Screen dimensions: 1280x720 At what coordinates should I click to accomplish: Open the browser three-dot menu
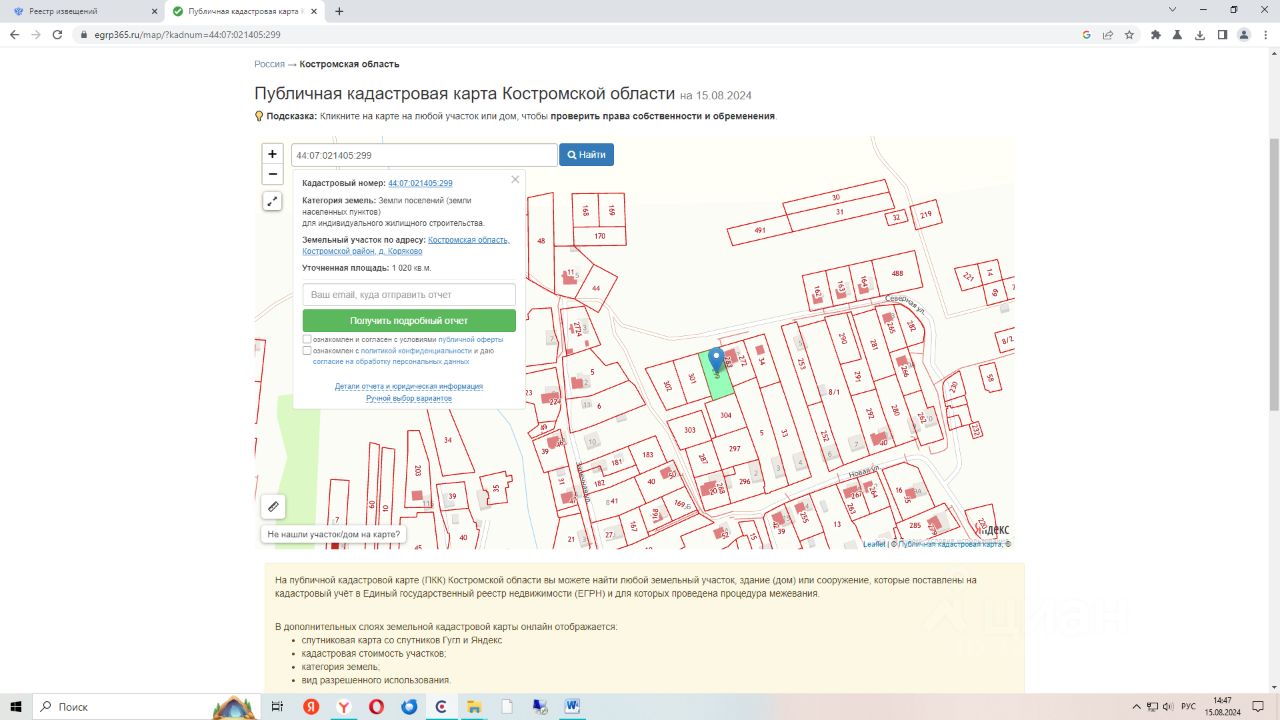1266,34
